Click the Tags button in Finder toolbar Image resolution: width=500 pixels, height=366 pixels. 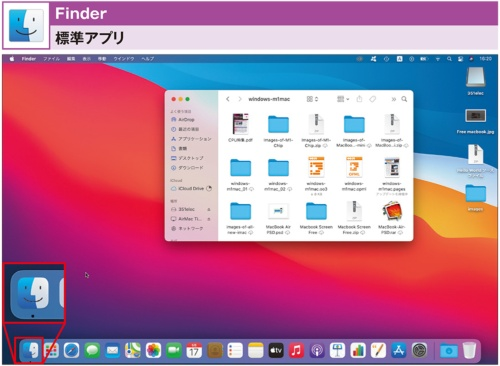click(x=373, y=99)
